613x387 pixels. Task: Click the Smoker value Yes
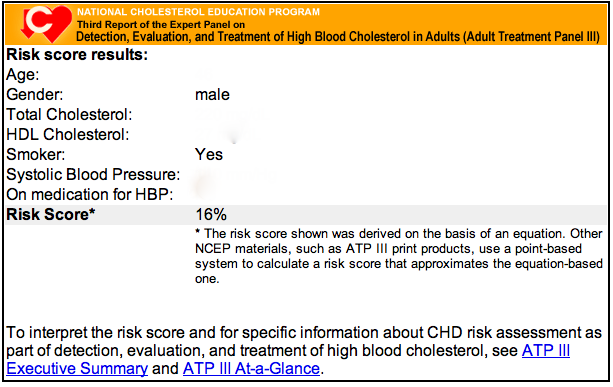(209, 154)
